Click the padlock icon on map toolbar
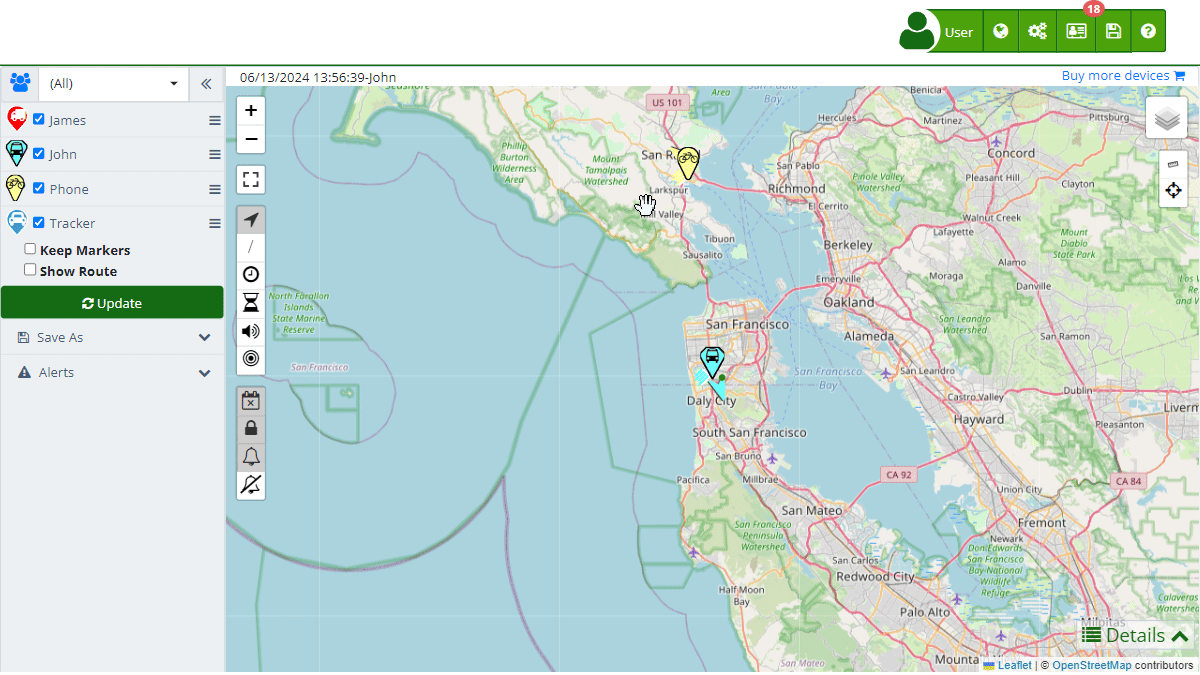The height and width of the screenshot is (675, 1200). tap(251, 428)
